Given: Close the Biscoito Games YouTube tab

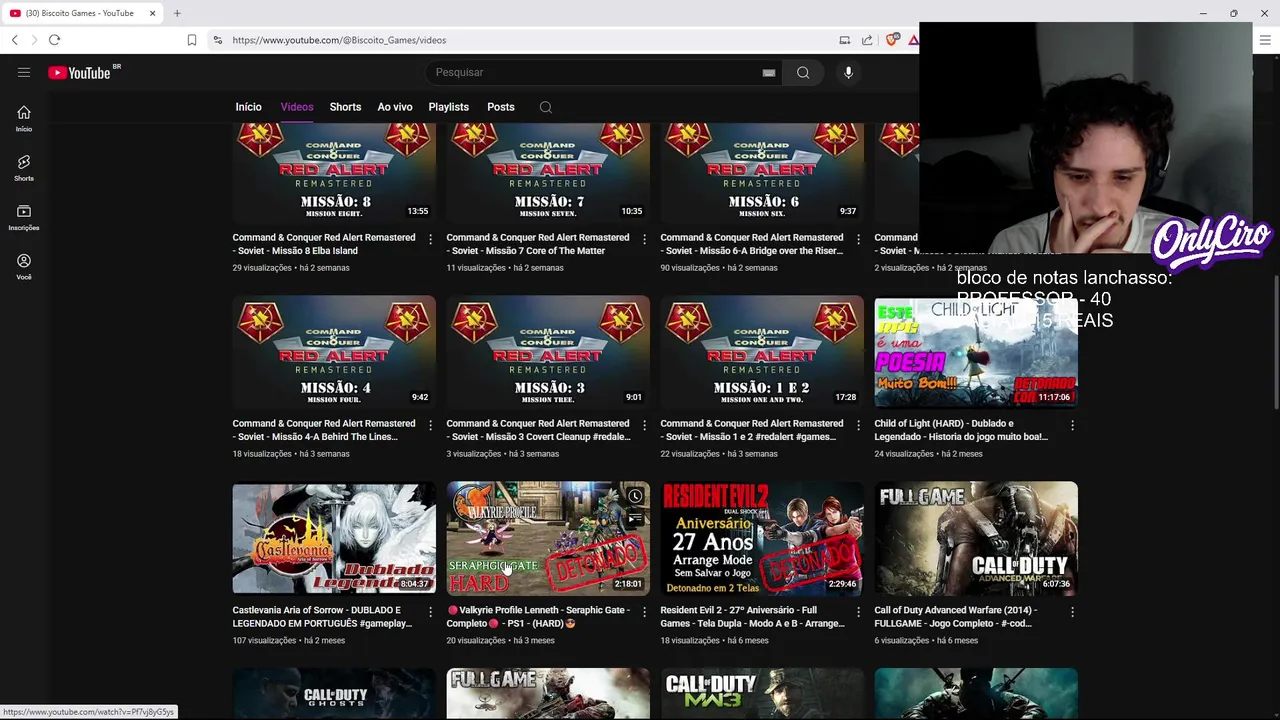Looking at the screenshot, I should tap(153, 13).
